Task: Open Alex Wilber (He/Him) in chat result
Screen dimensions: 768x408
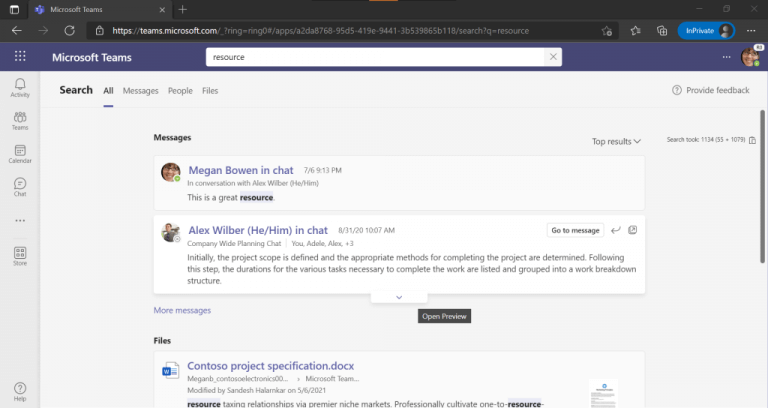Action: (258, 230)
